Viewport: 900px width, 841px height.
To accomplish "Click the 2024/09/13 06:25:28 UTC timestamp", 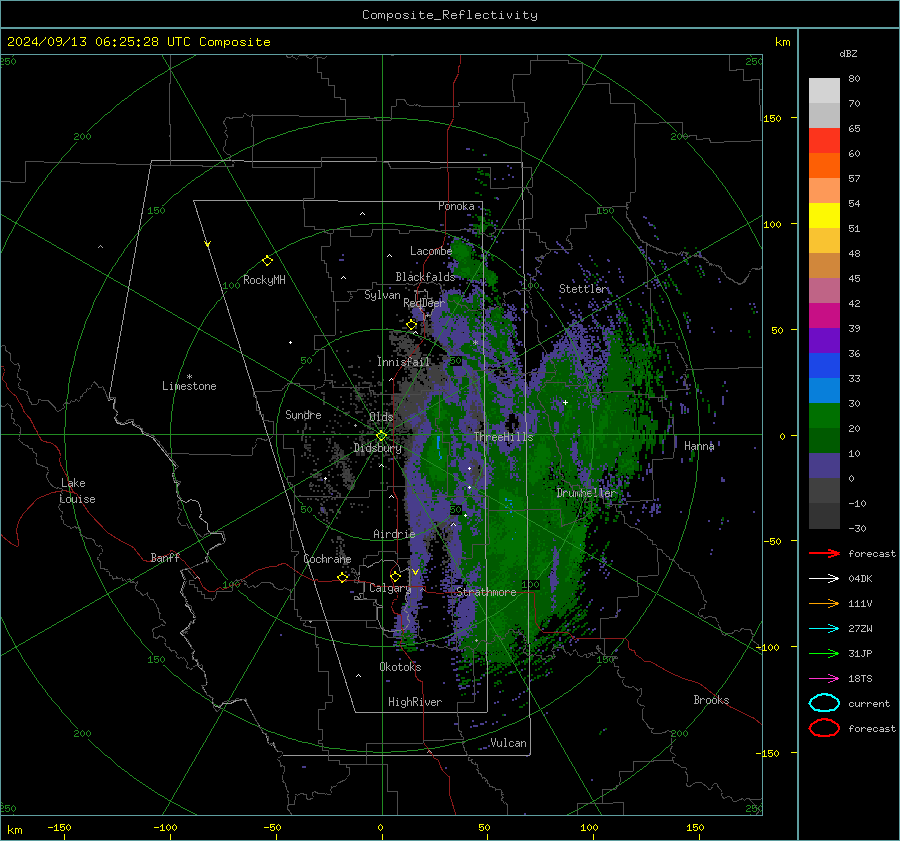I will [98, 42].
